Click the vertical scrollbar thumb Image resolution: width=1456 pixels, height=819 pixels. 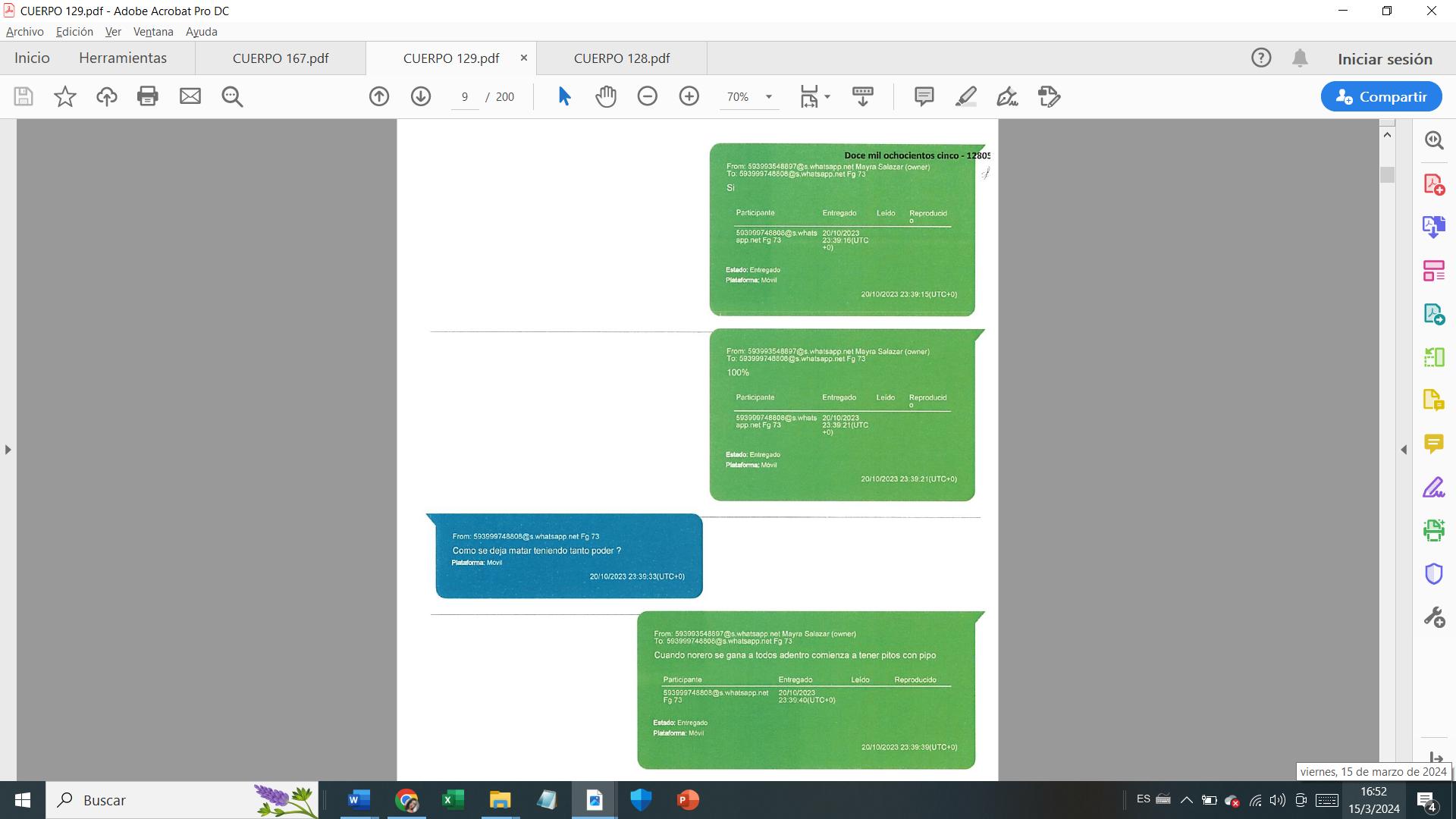click(x=1387, y=175)
